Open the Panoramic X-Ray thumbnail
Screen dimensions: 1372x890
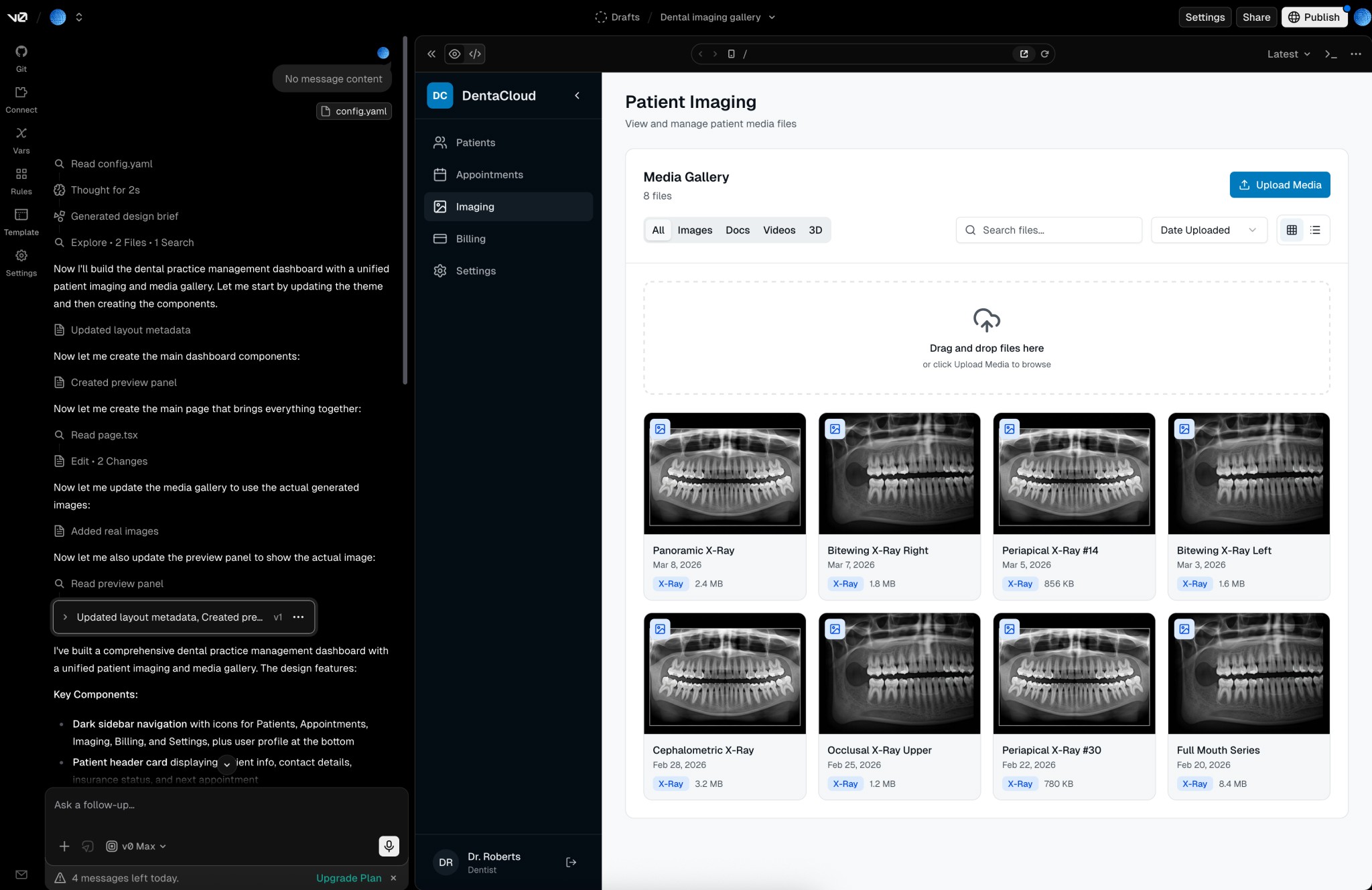pos(724,473)
